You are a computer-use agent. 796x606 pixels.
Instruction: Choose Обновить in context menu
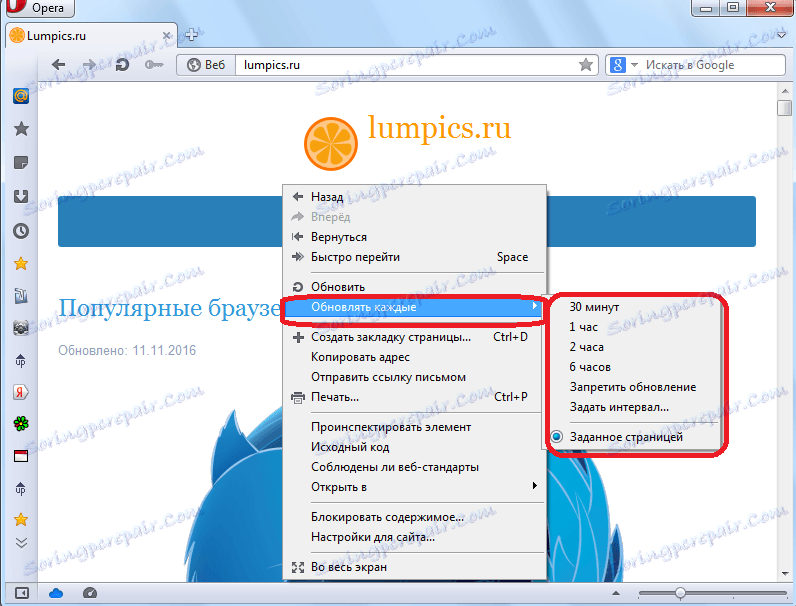[414, 287]
